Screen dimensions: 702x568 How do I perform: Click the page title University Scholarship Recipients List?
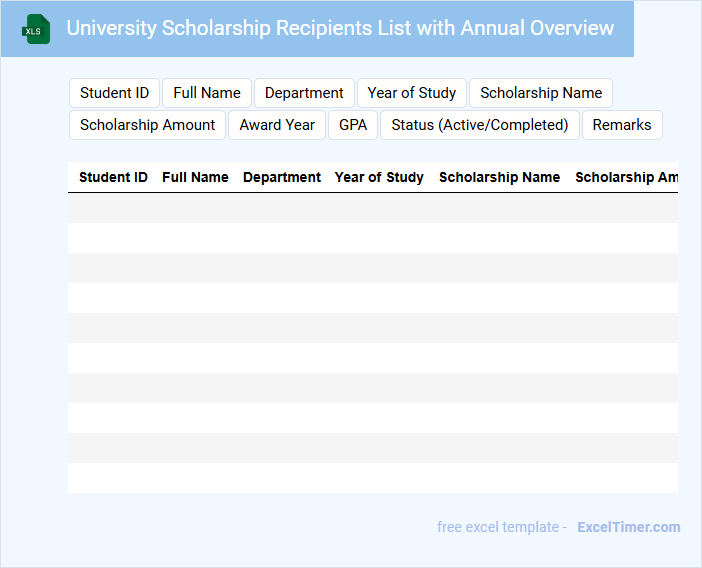click(340, 28)
